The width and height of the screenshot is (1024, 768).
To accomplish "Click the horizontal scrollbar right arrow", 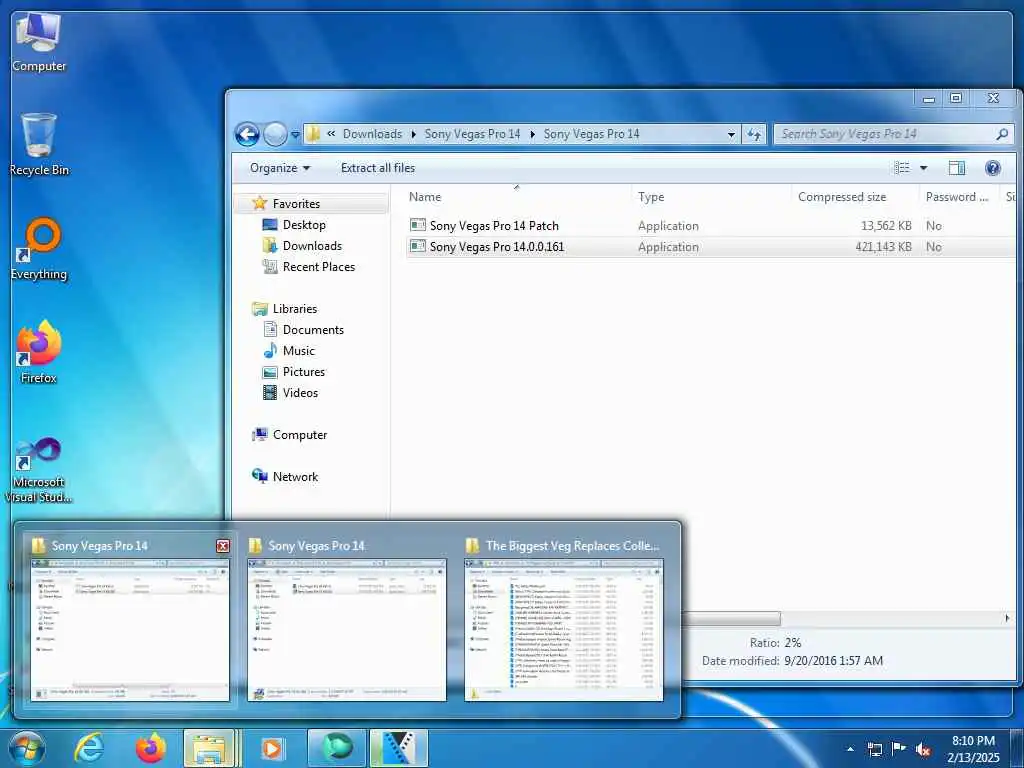I will (x=1006, y=618).
